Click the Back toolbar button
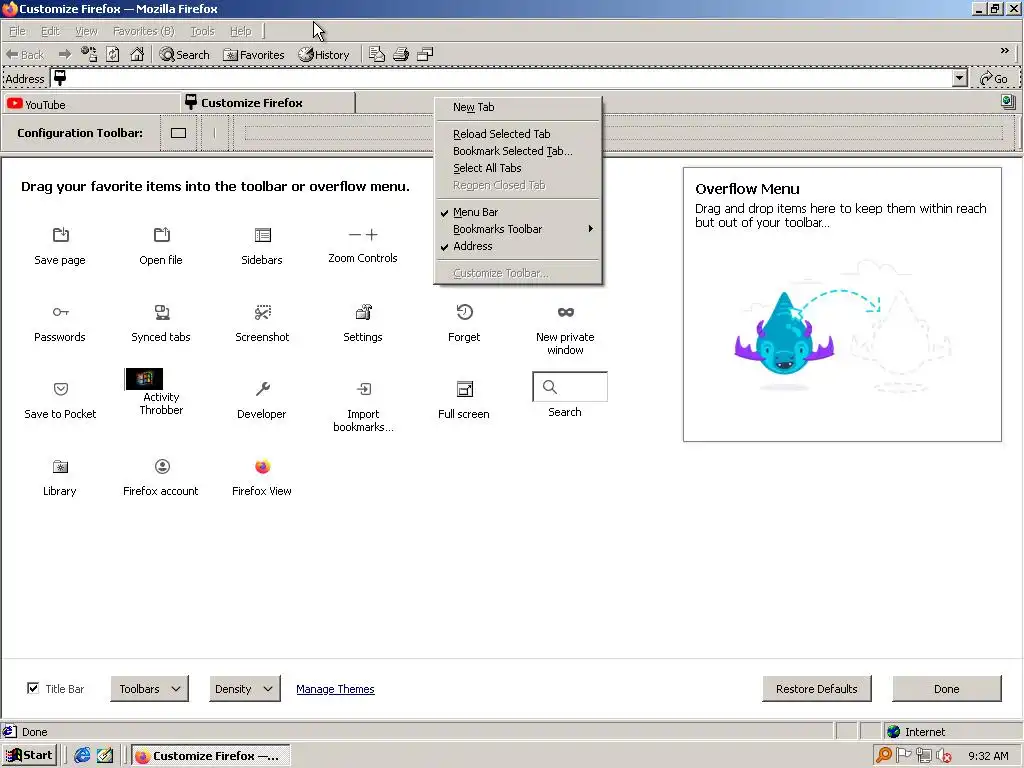 tap(25, 54)
